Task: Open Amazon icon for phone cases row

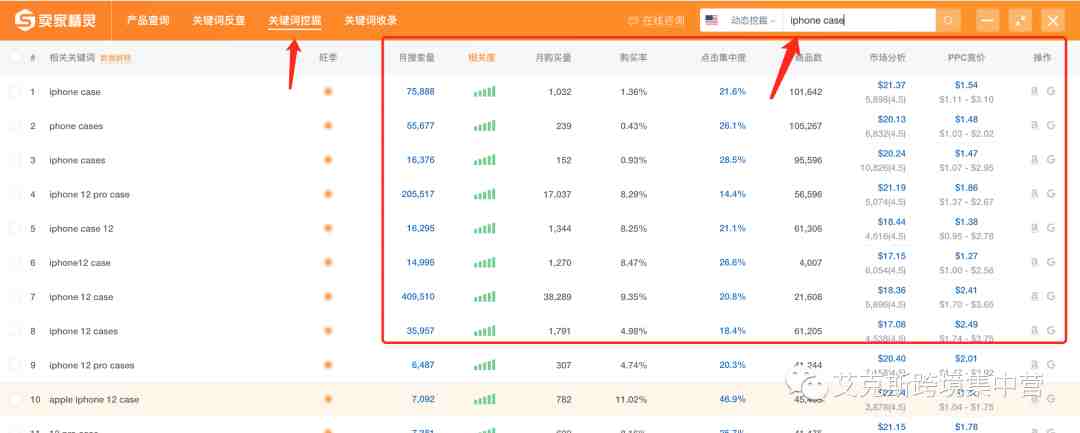Action: (1034, 126)
